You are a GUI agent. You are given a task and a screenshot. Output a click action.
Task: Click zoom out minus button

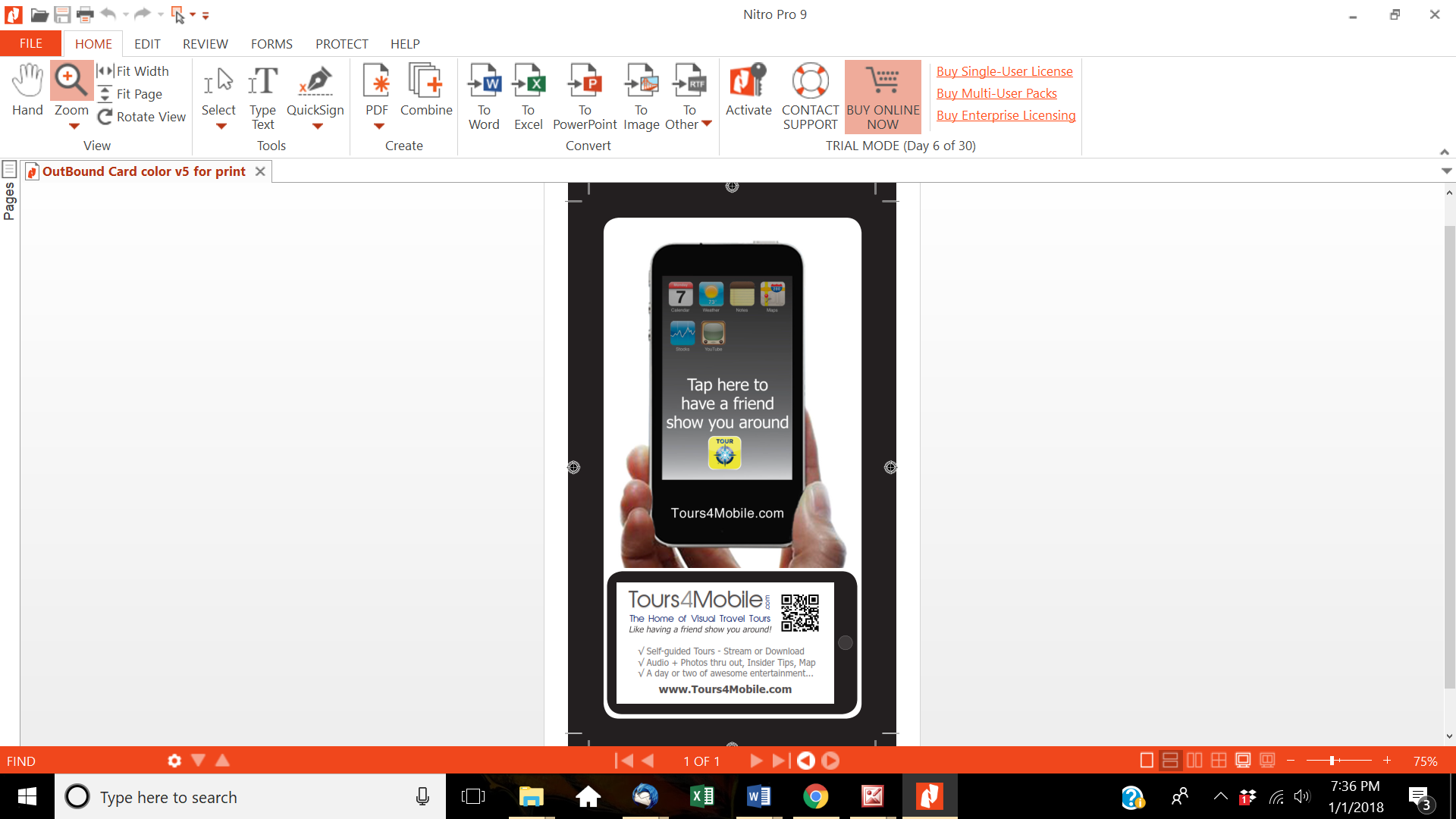[1291, 761]
